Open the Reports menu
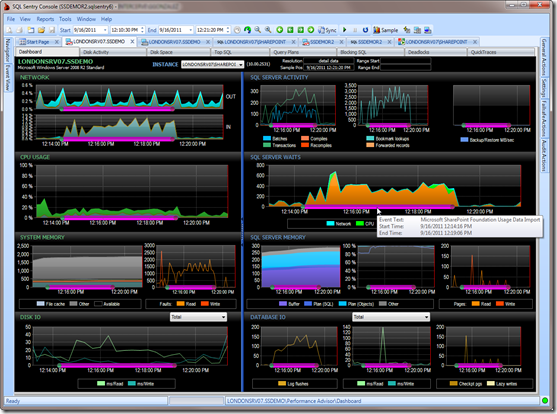557x414 pixels. tap(45, 19)
